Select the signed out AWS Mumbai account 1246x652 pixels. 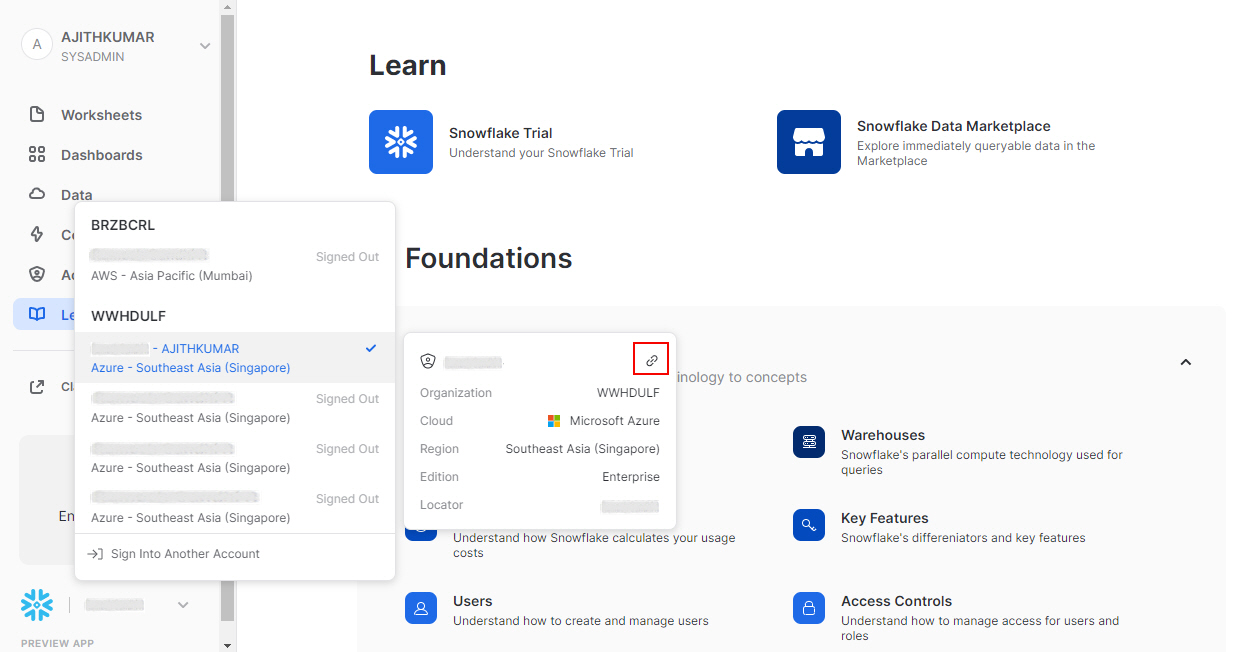click(x=235, y=266)
